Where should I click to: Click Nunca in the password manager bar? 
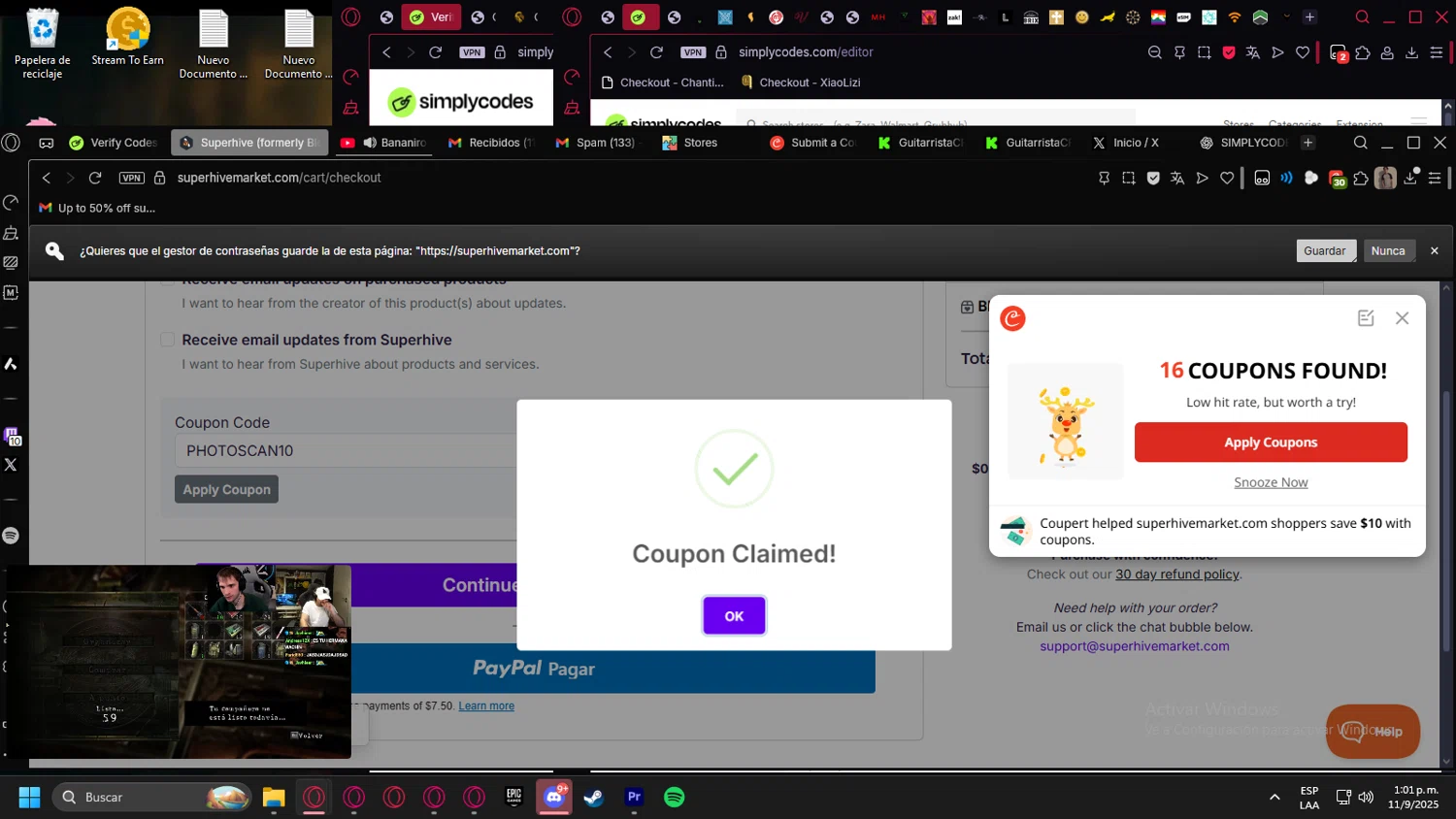[x=1388, y=250]
